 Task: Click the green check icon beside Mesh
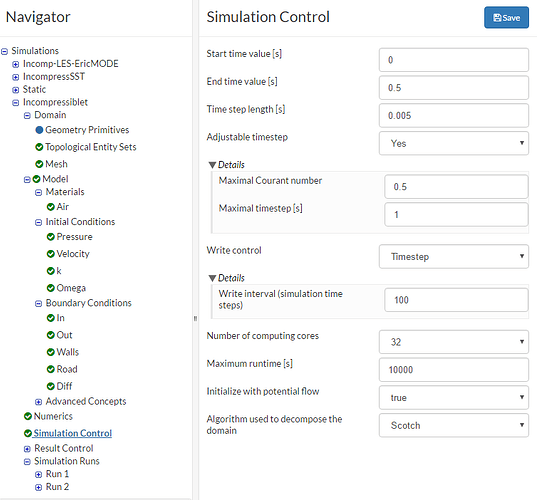(39, 164)
